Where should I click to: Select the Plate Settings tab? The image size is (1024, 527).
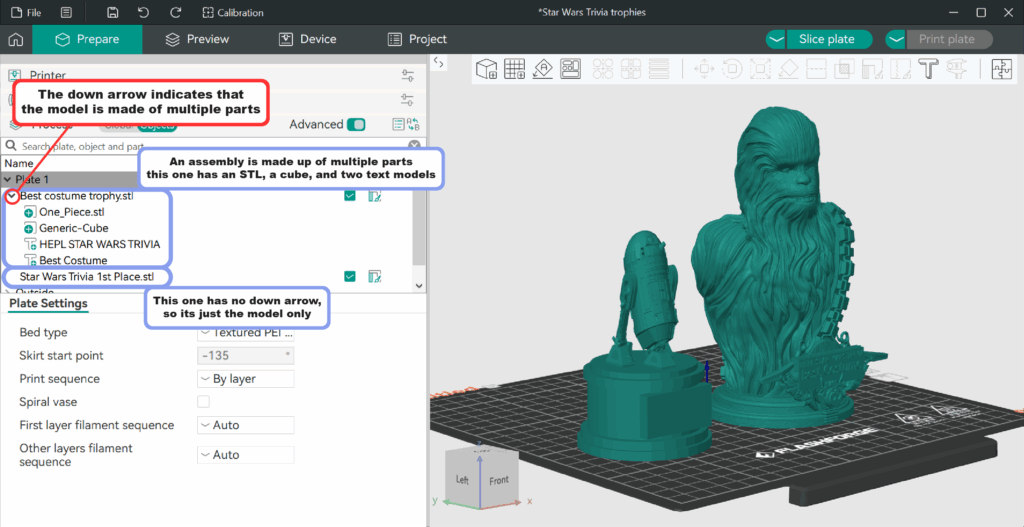pos(48,304)
